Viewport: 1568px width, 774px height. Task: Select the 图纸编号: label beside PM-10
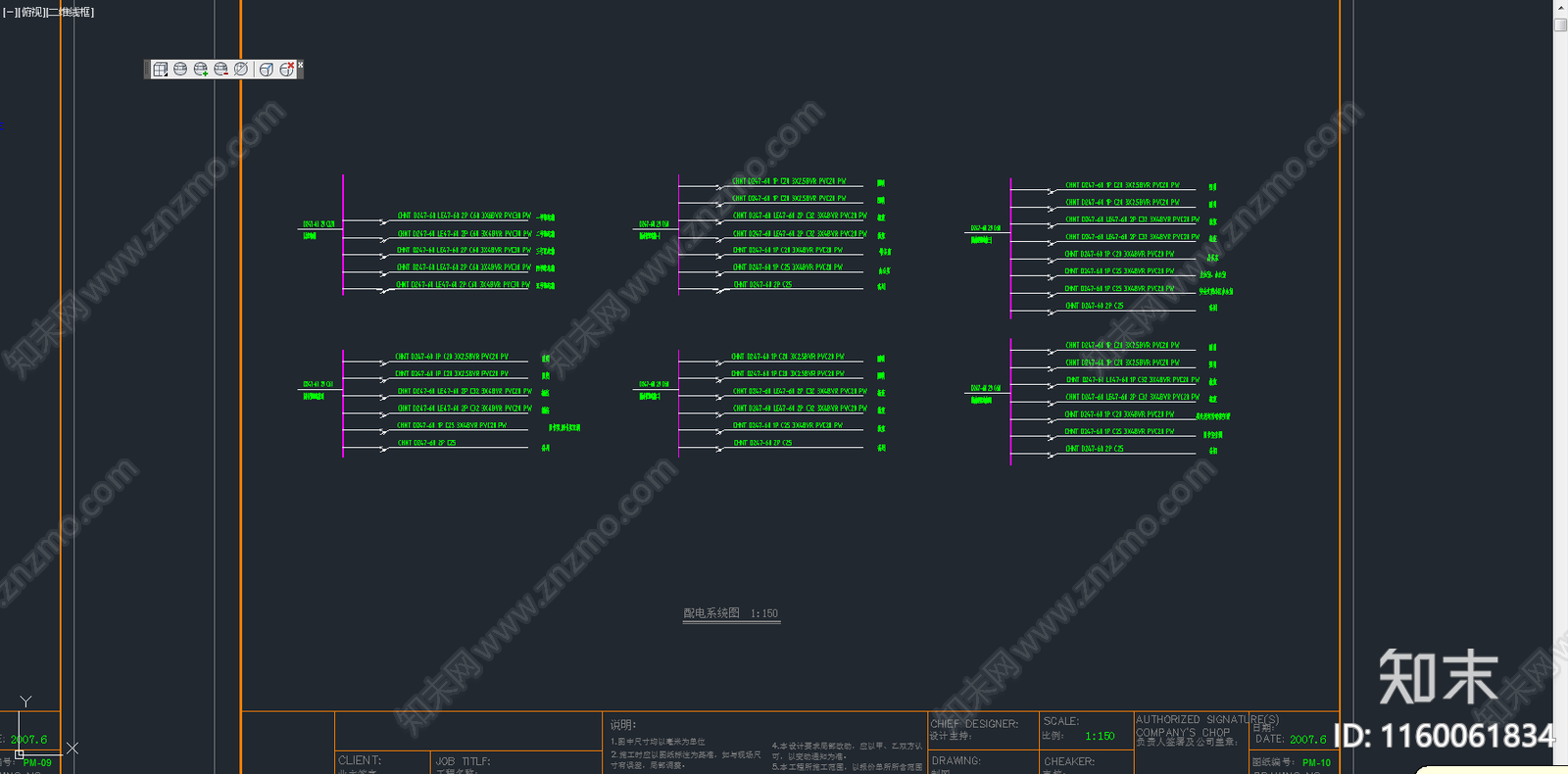[1273, 762]
